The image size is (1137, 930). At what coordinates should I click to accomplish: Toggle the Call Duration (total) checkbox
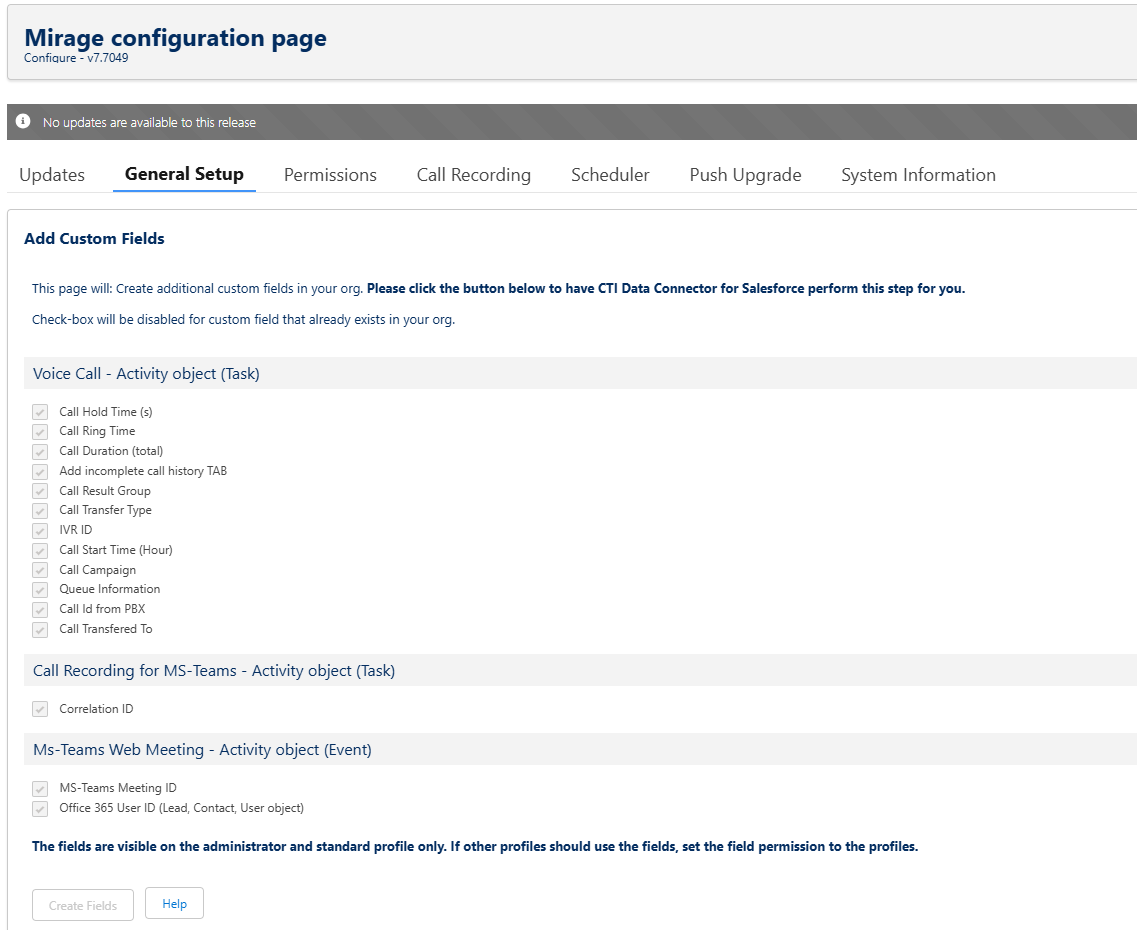[40, 451]
